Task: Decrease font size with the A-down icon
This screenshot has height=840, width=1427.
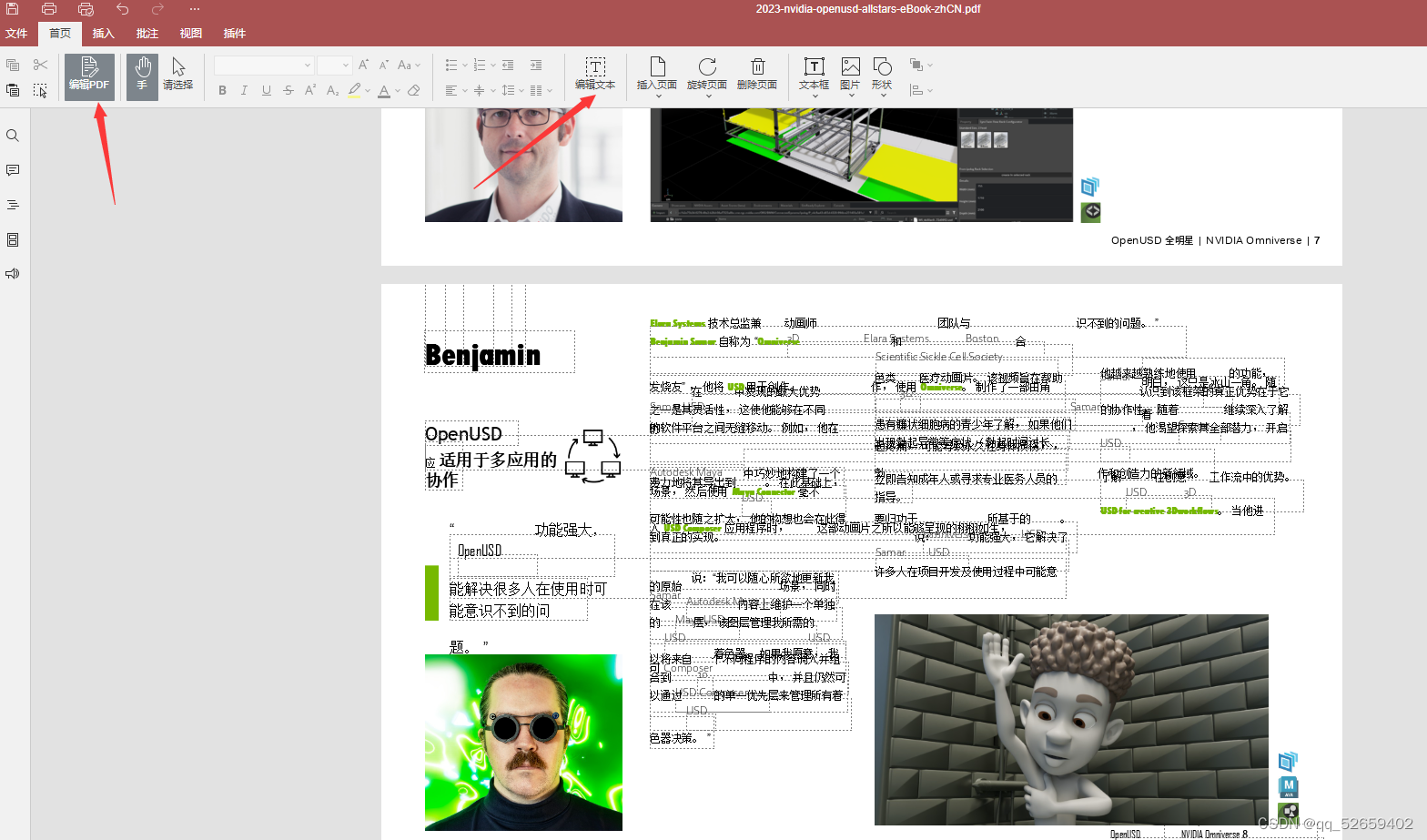Action: pos(383,65)
